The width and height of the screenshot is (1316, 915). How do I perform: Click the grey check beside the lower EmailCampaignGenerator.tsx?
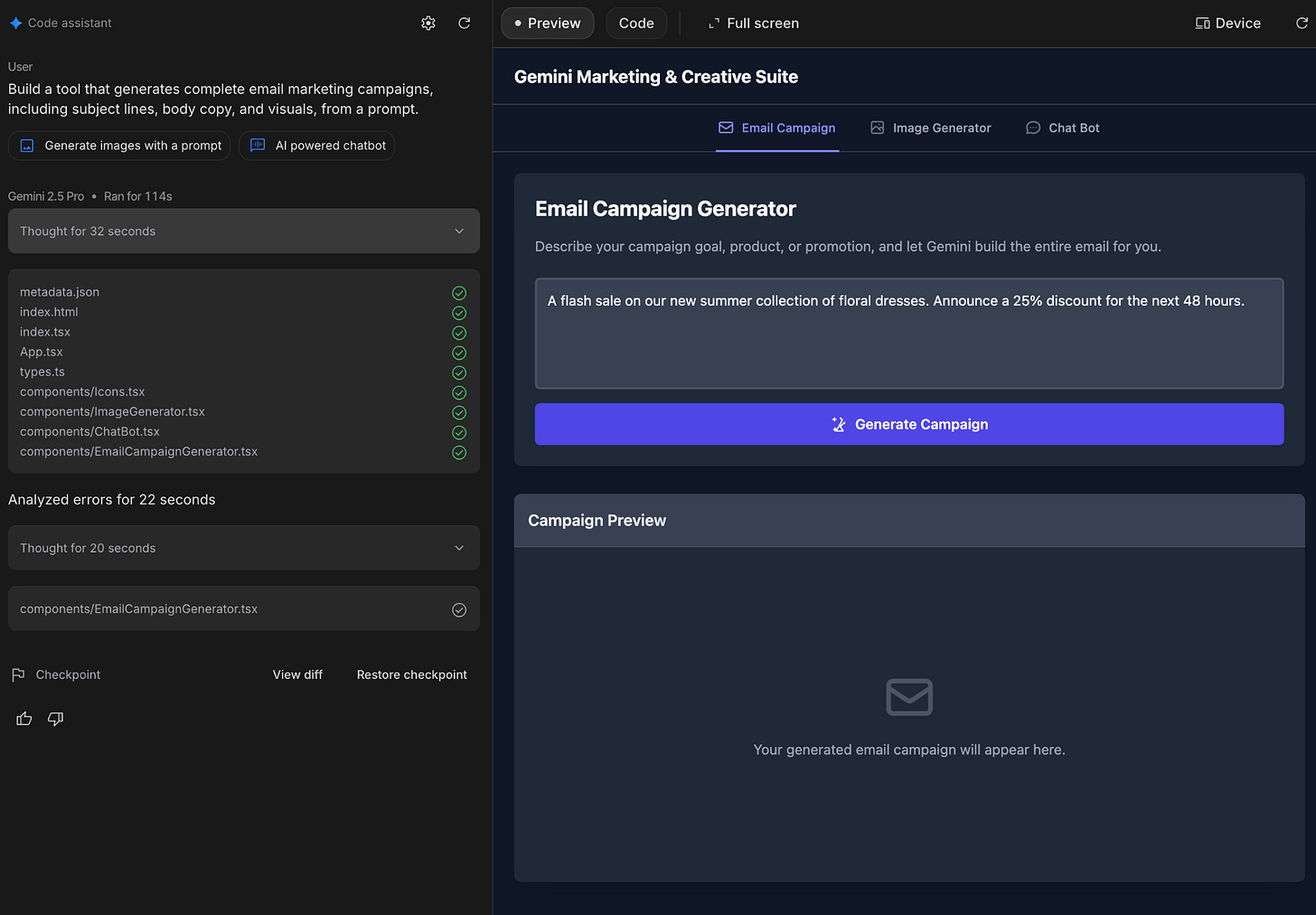459,610
